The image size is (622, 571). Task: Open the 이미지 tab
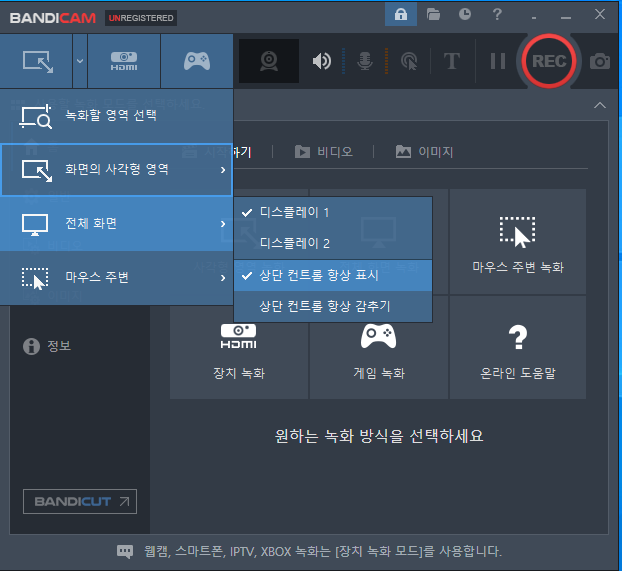pyautogui.click(x=424, y=152)
